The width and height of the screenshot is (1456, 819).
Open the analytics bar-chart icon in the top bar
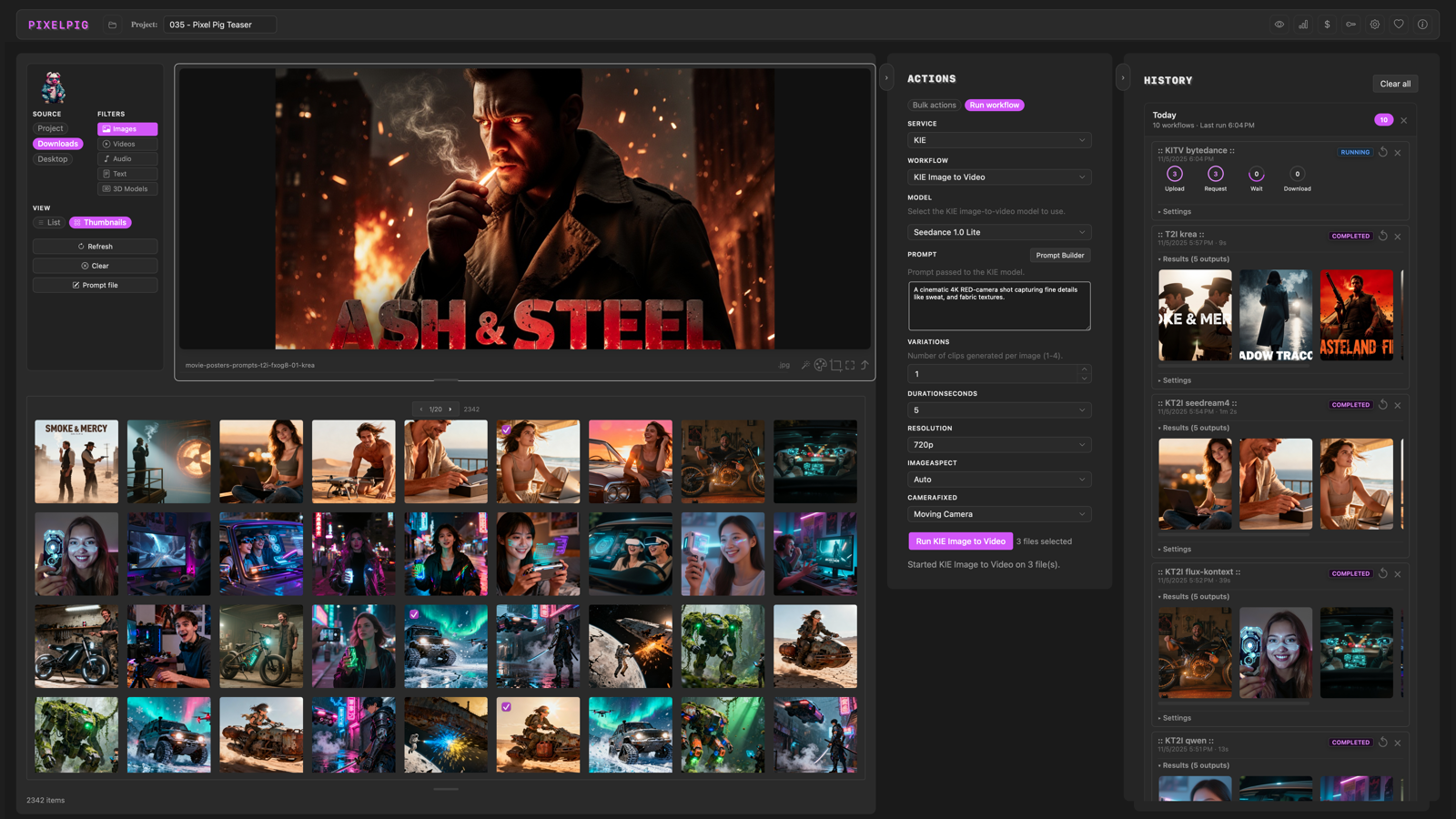[x=1303, y=25]
